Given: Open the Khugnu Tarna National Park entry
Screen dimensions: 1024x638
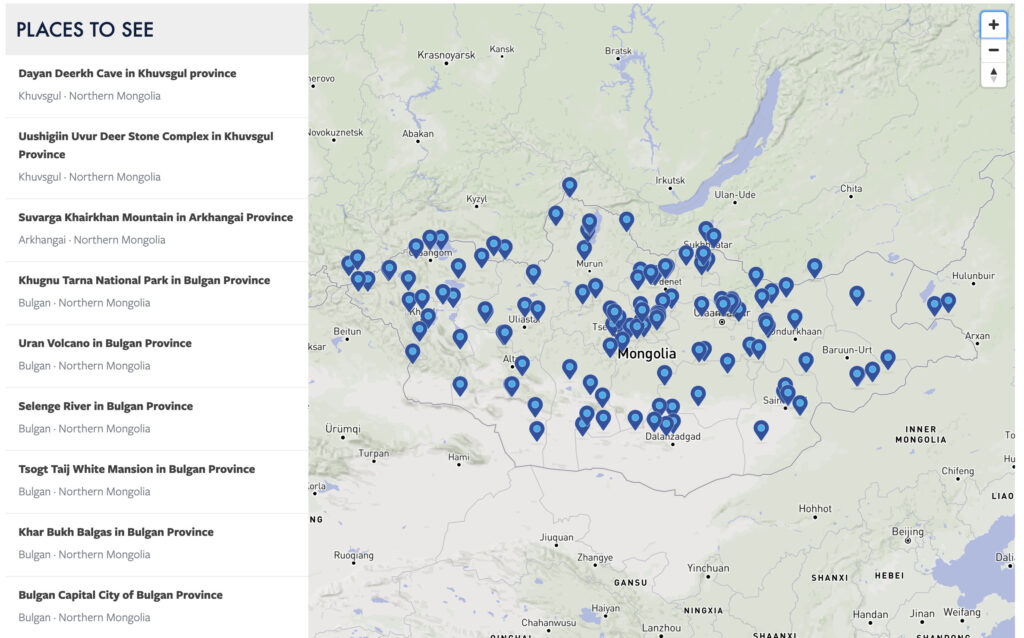Looking at the screenshot, I should tap(144, 280).
